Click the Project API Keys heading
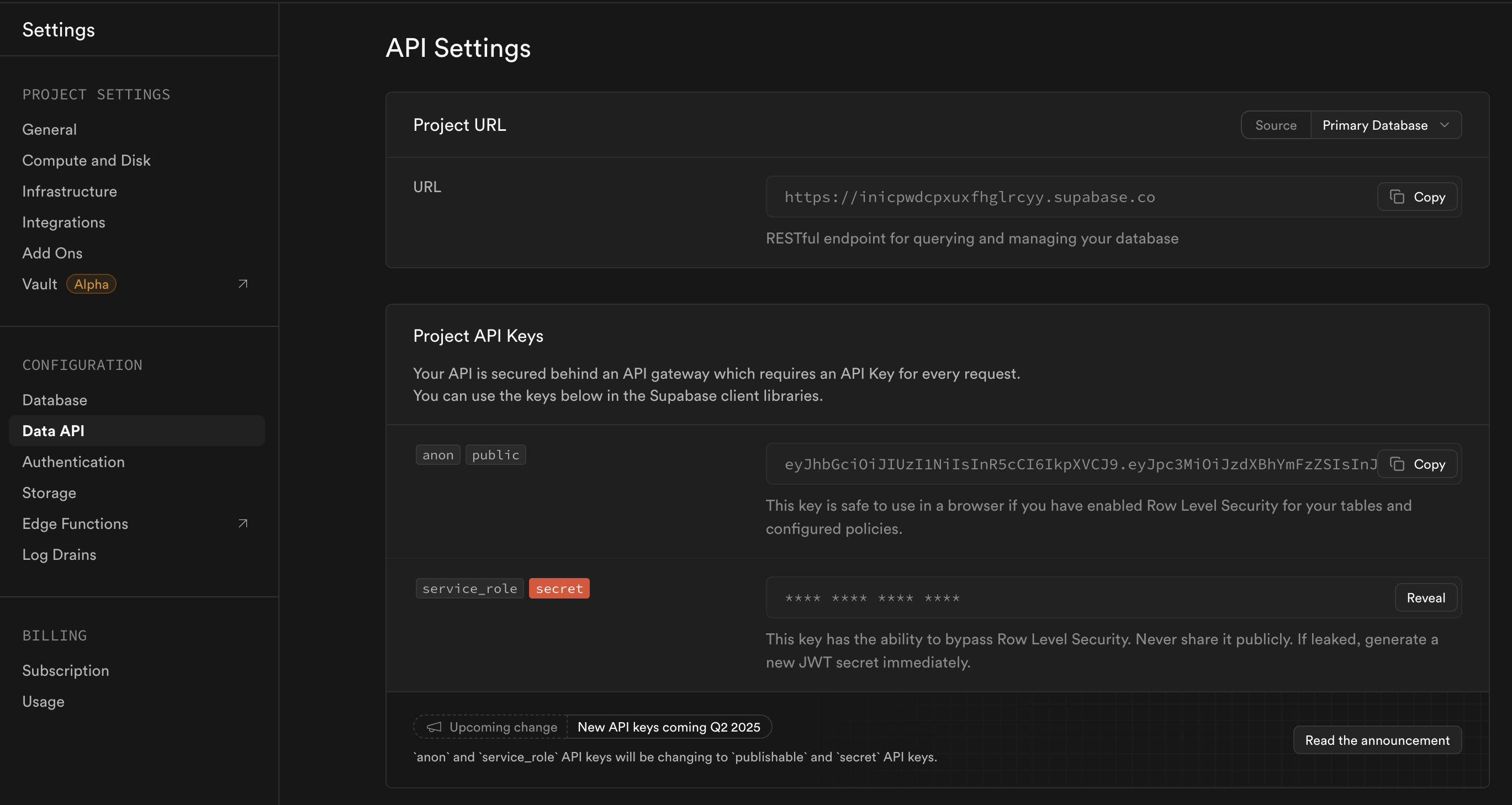 [x=478, y=336]
